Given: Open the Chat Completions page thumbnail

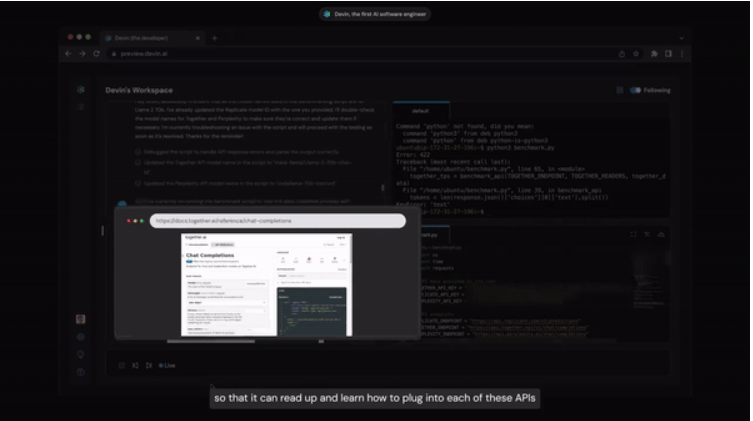Looking at the screenshot, I should [267, 285].
